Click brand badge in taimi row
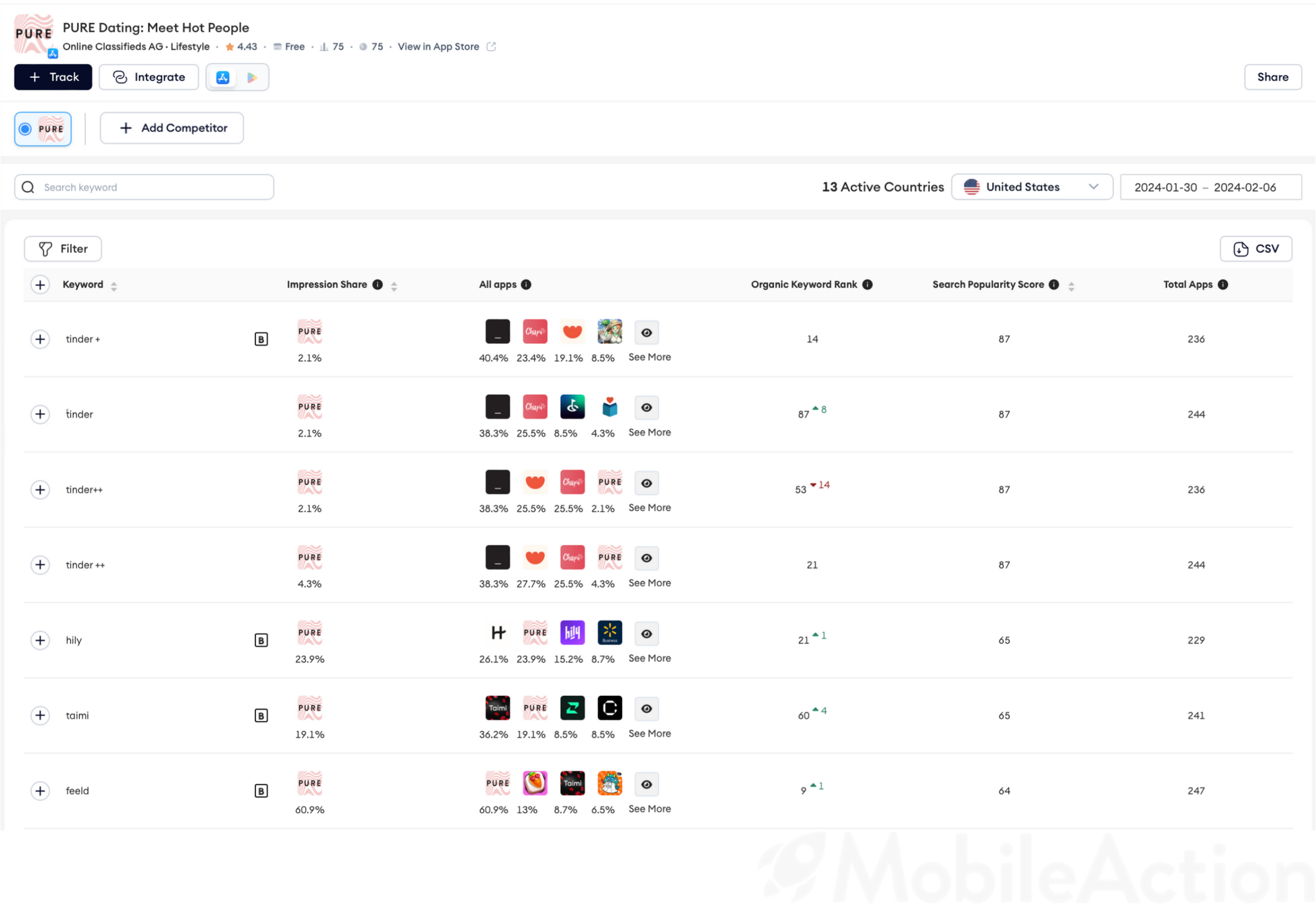 (x=261, y=716)
